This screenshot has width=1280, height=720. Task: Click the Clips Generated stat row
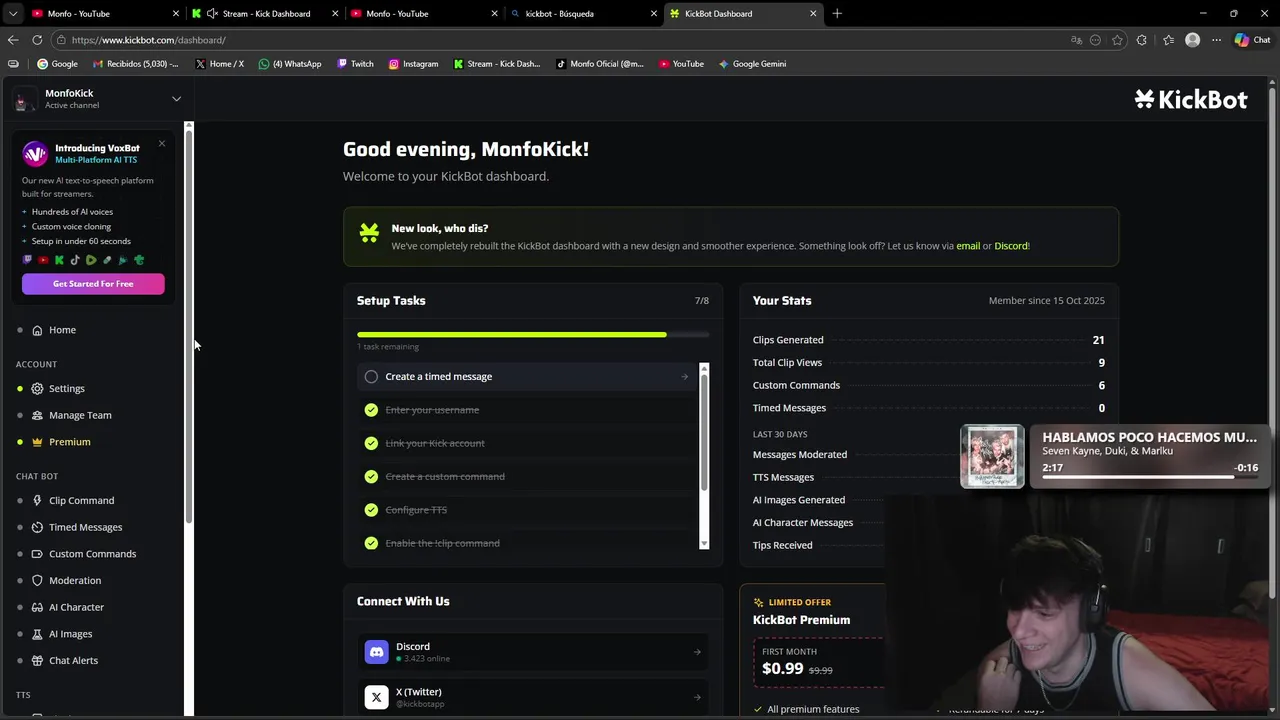click(x=928, y=340)
